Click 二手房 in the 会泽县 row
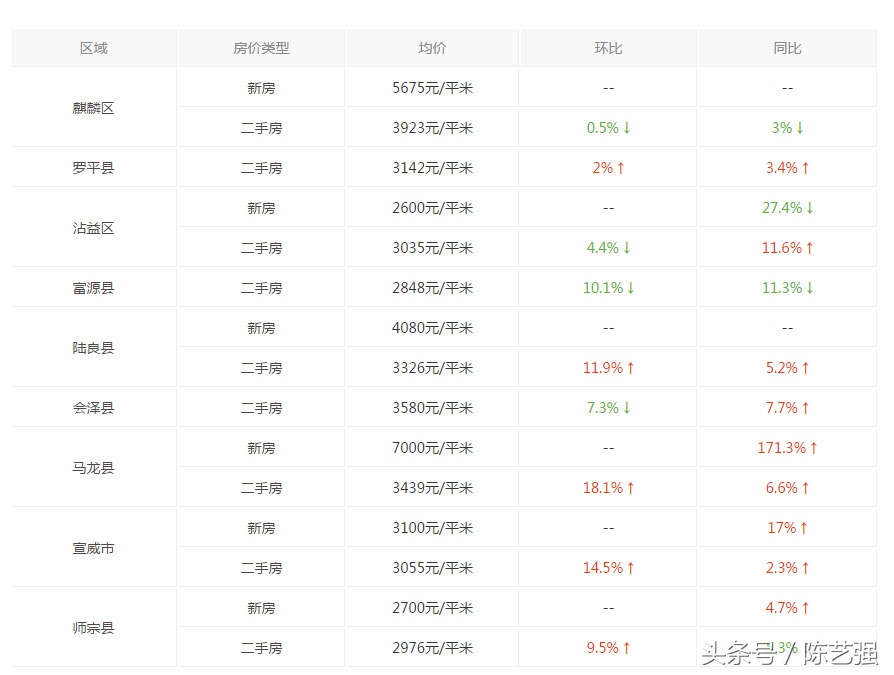The image size is (894, 675). [261, 408]
